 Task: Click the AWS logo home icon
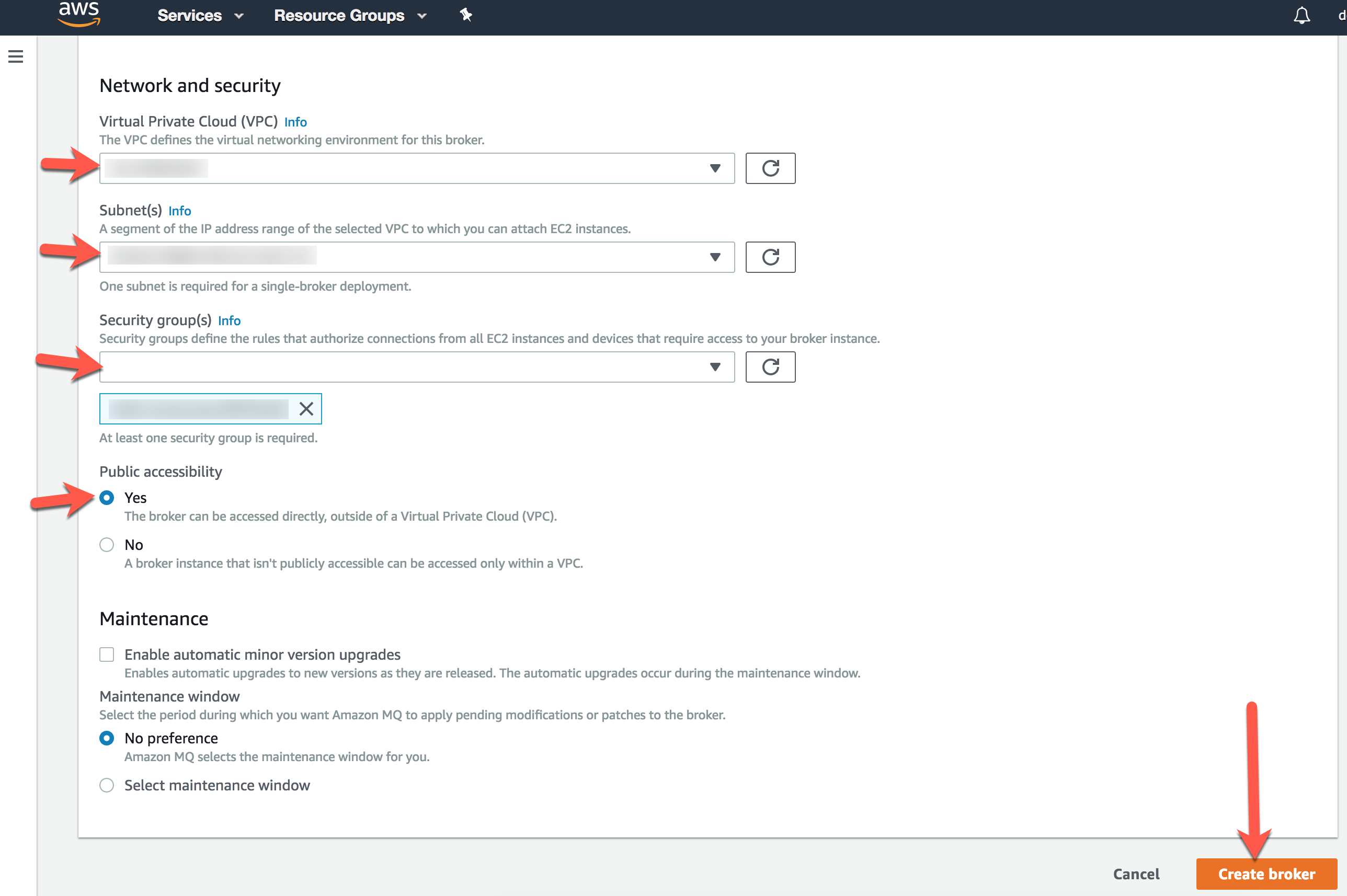[x=79, y=14]
